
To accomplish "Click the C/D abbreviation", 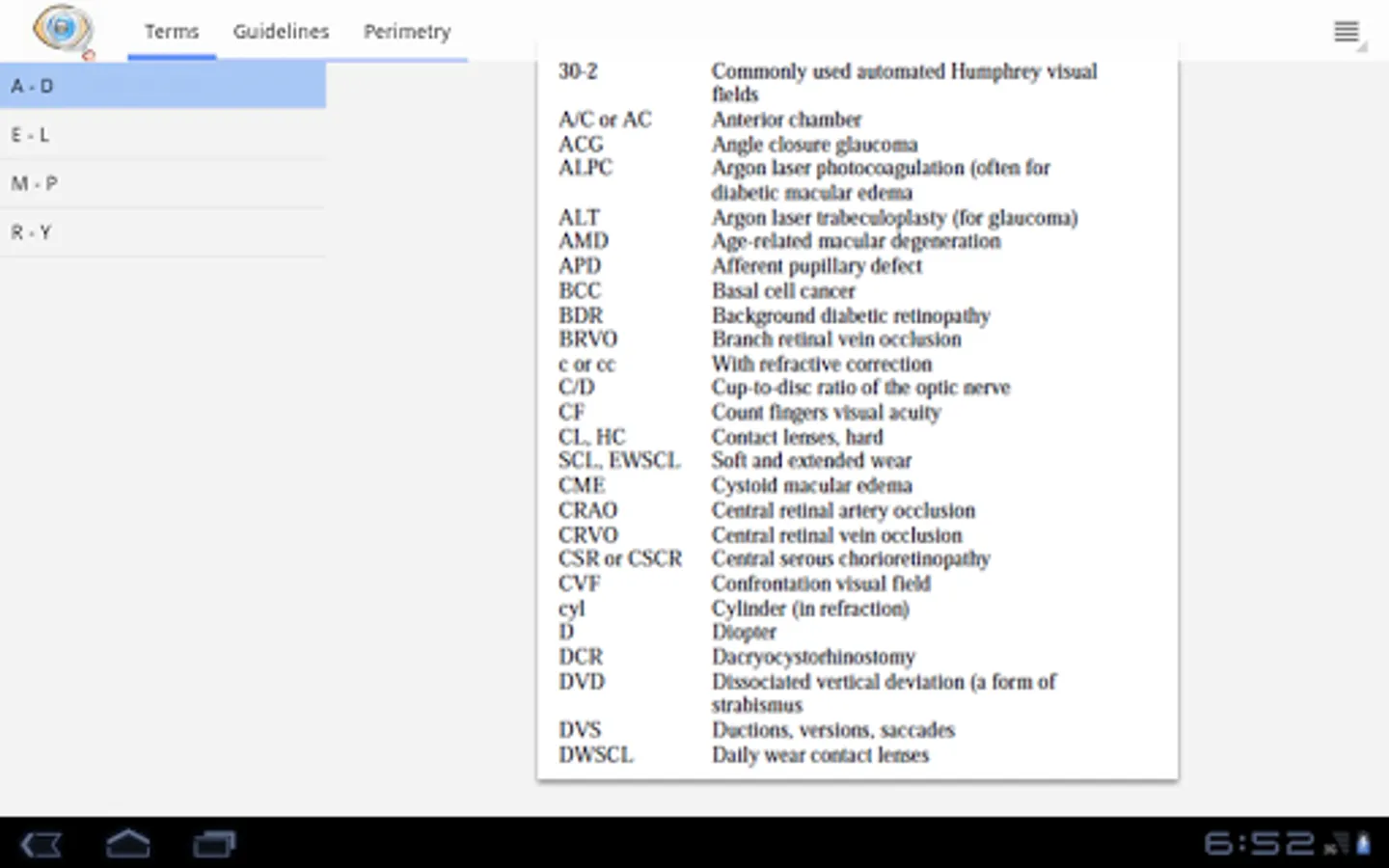I will 577,388.
